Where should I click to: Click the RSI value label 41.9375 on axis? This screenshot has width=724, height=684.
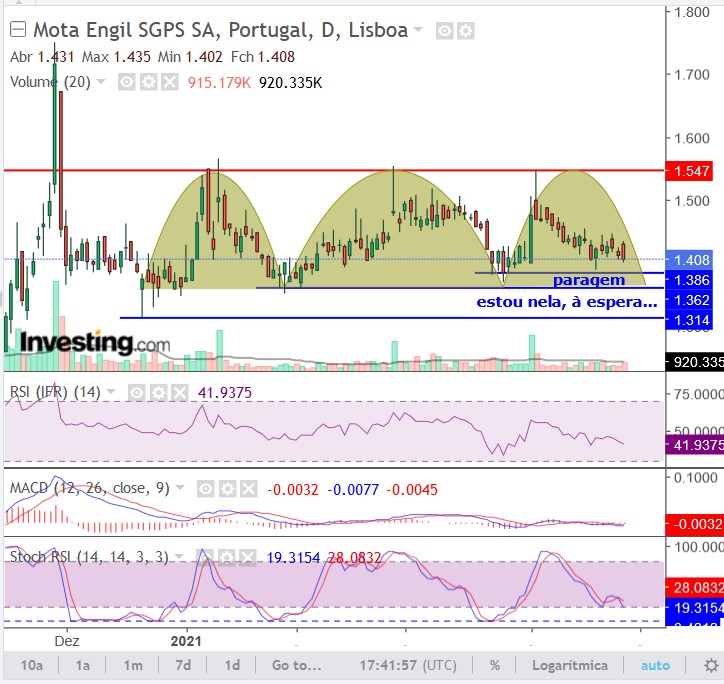click(694, 445)
